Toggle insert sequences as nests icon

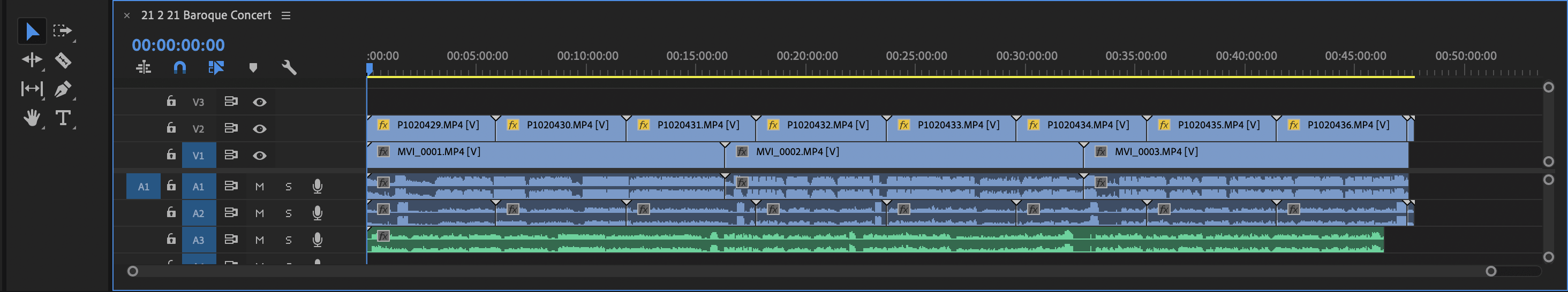tap(144, 67)
